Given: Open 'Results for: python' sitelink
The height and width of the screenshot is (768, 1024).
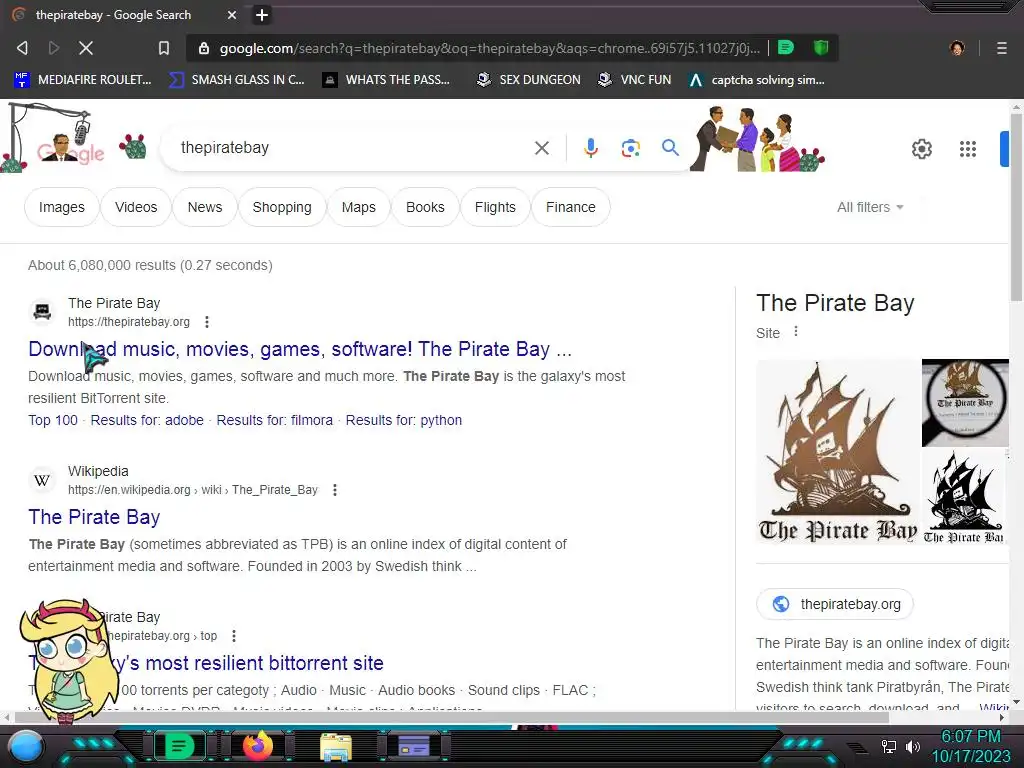Looking at the screenshot, I should 404,420.
